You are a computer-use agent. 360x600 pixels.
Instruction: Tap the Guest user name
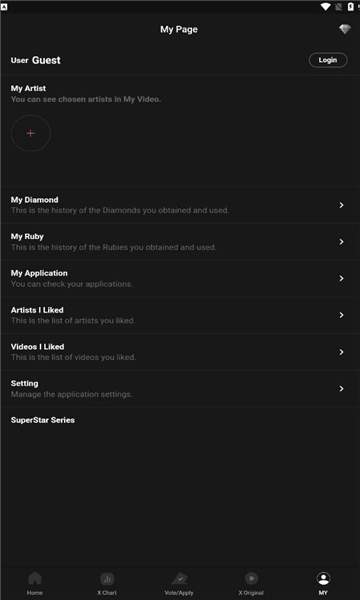tap(46, 60)
